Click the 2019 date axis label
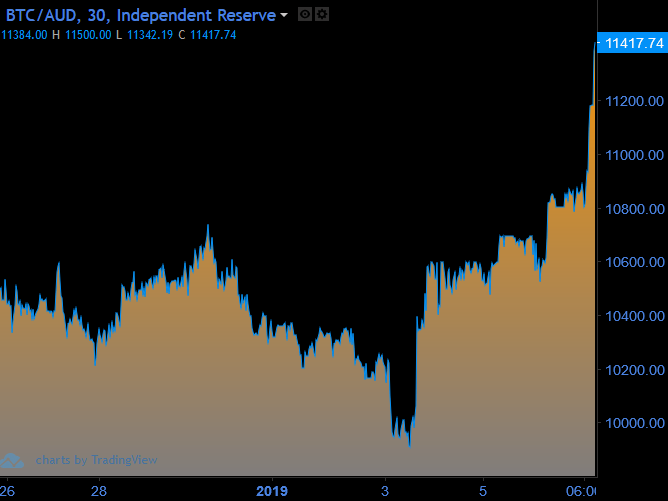Viewport: 668px width, 501px height. 272,491
